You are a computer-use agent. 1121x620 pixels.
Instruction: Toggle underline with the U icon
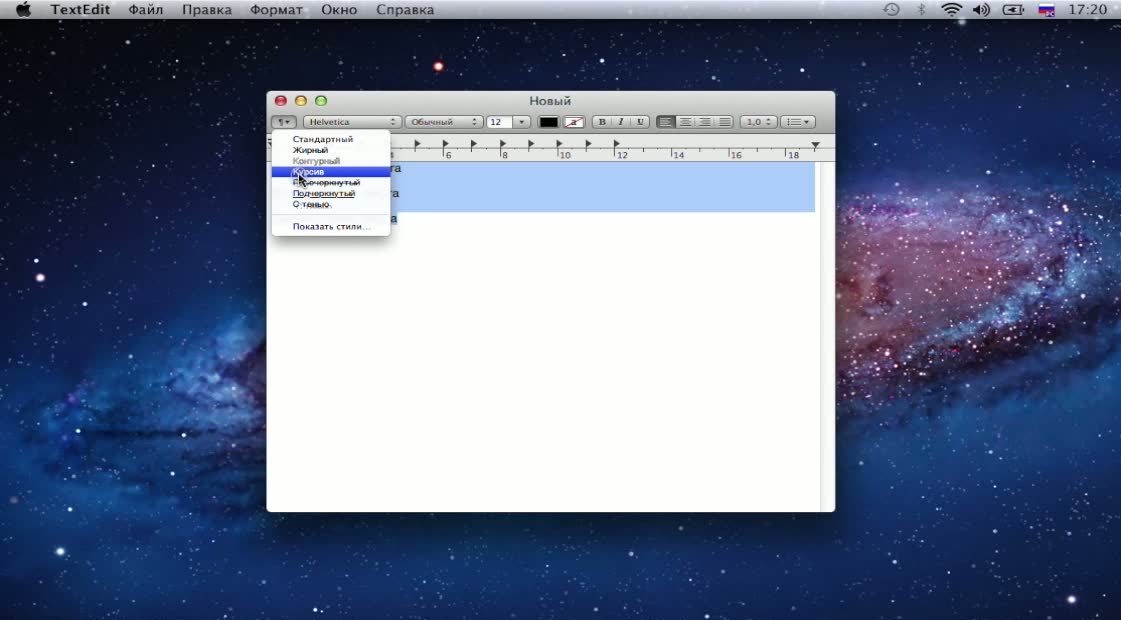(638, 121)
